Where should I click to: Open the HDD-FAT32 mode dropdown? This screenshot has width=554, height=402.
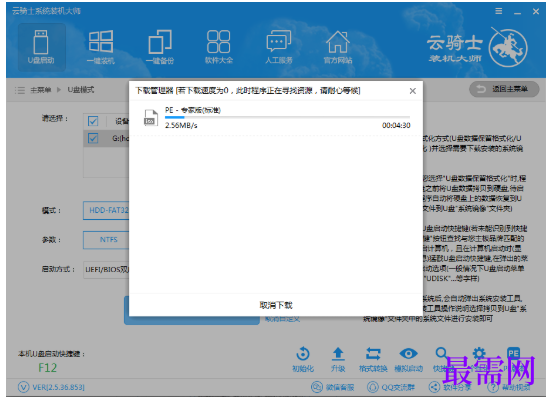click(x=106, y=211)
